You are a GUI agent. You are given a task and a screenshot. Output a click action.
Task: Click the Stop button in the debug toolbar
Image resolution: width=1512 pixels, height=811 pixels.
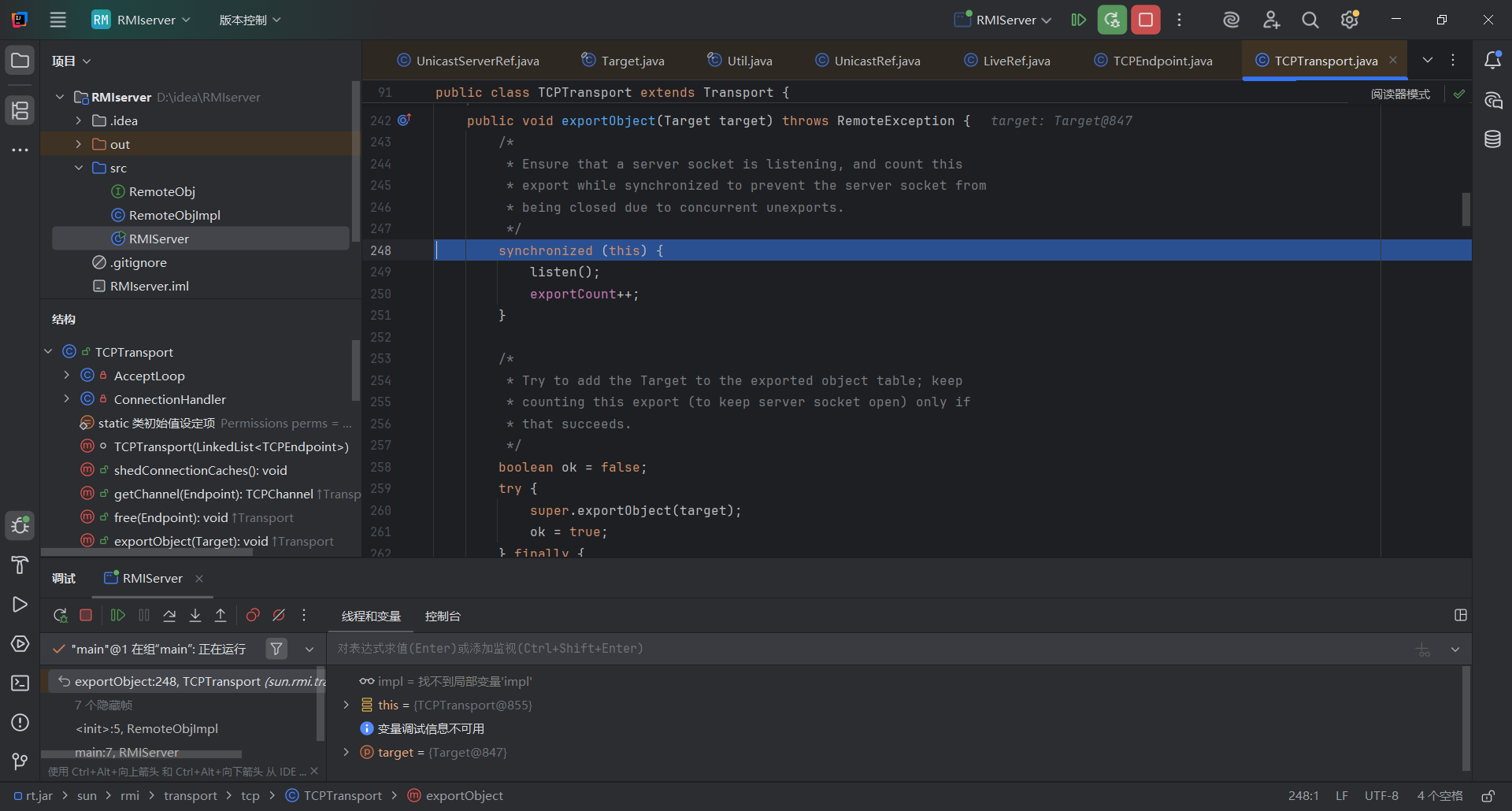(x=87, y=616)
